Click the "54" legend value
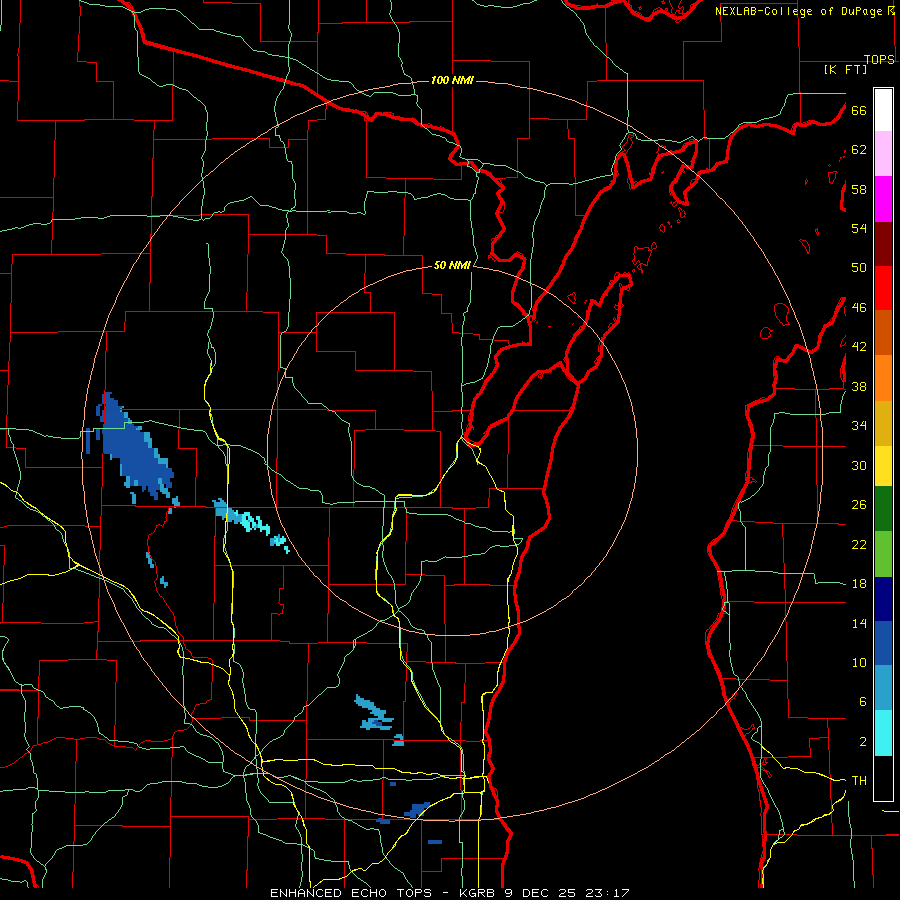Image resolution: width=900 pixels, height=900 pixels. pos(859,228)
